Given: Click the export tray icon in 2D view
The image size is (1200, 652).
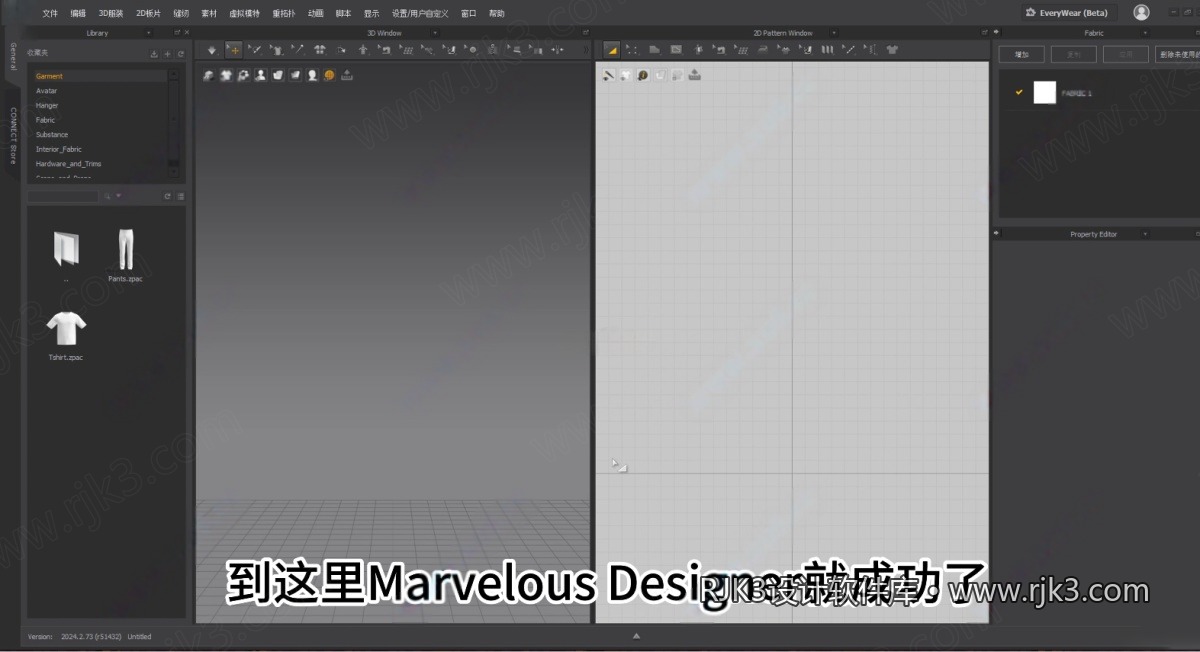Looking at the screenshot, I should pyautogui.click(x=695, y=75).
